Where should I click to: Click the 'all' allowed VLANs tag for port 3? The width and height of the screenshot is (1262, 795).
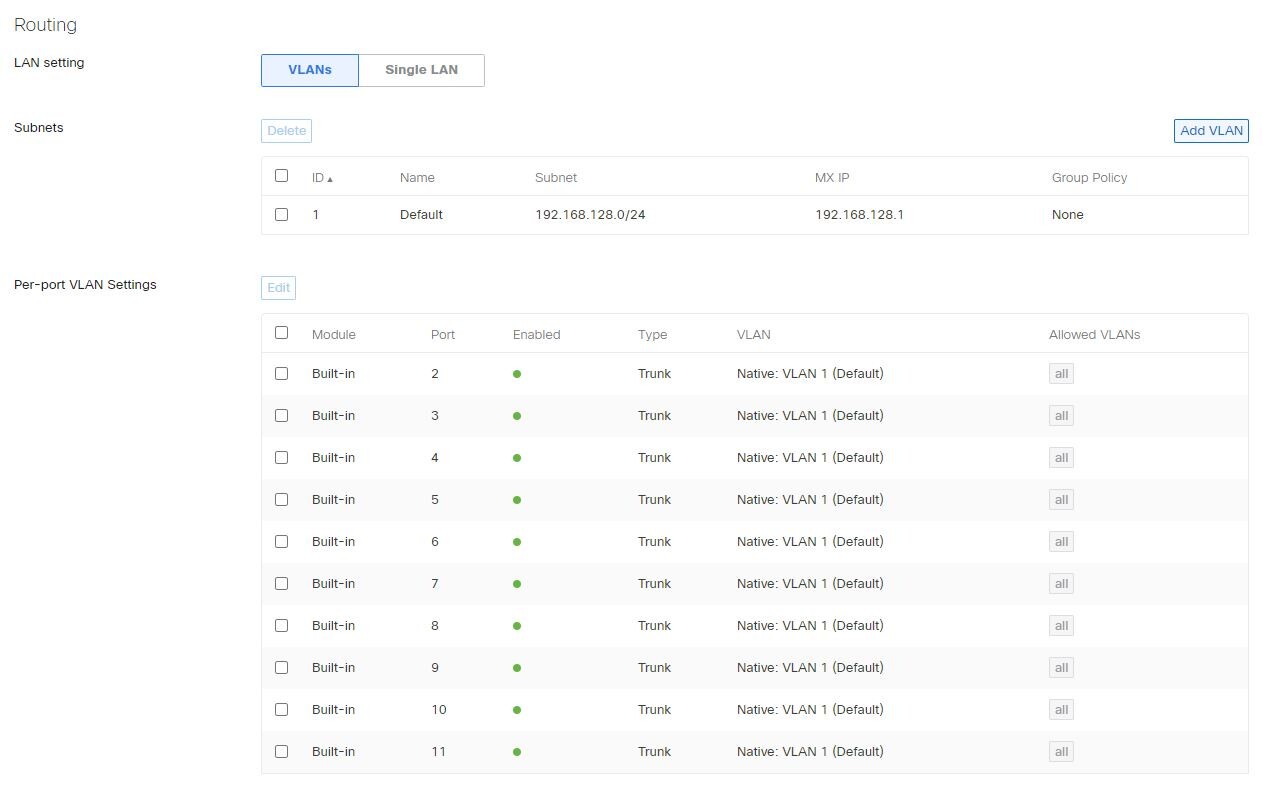(1061, 416)
